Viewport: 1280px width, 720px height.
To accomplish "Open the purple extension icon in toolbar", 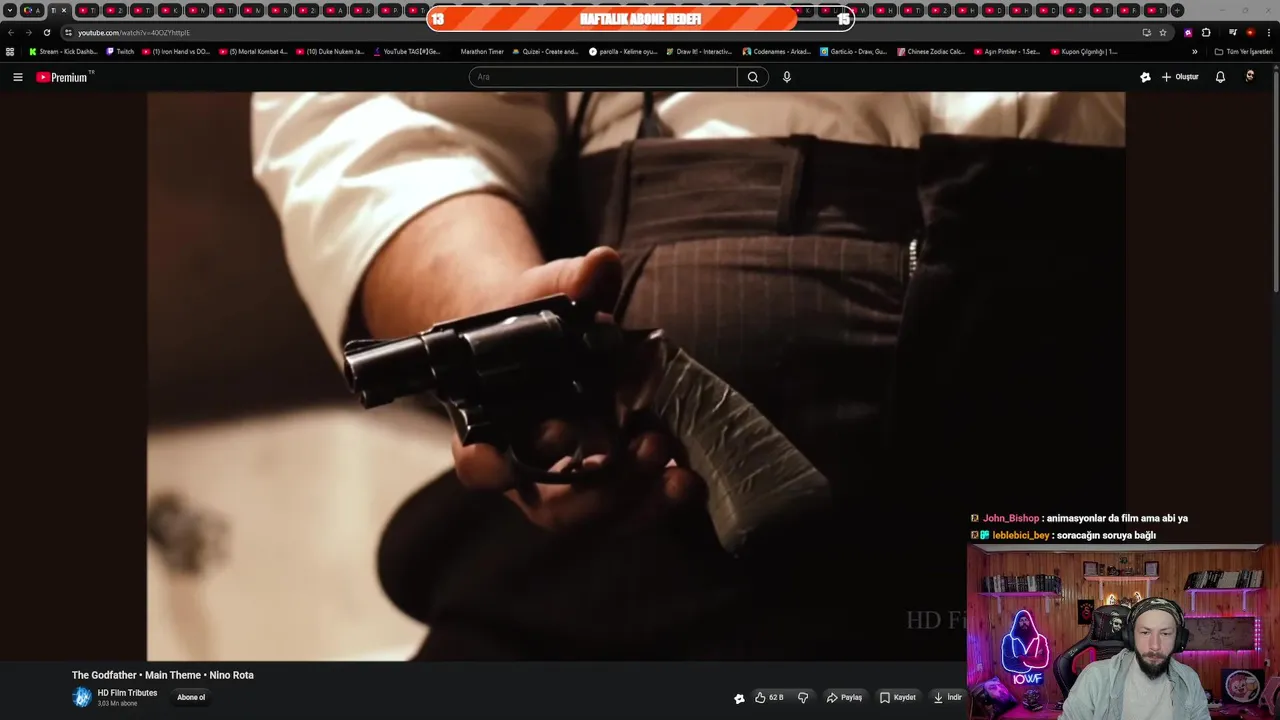I will click(1188, 32).
